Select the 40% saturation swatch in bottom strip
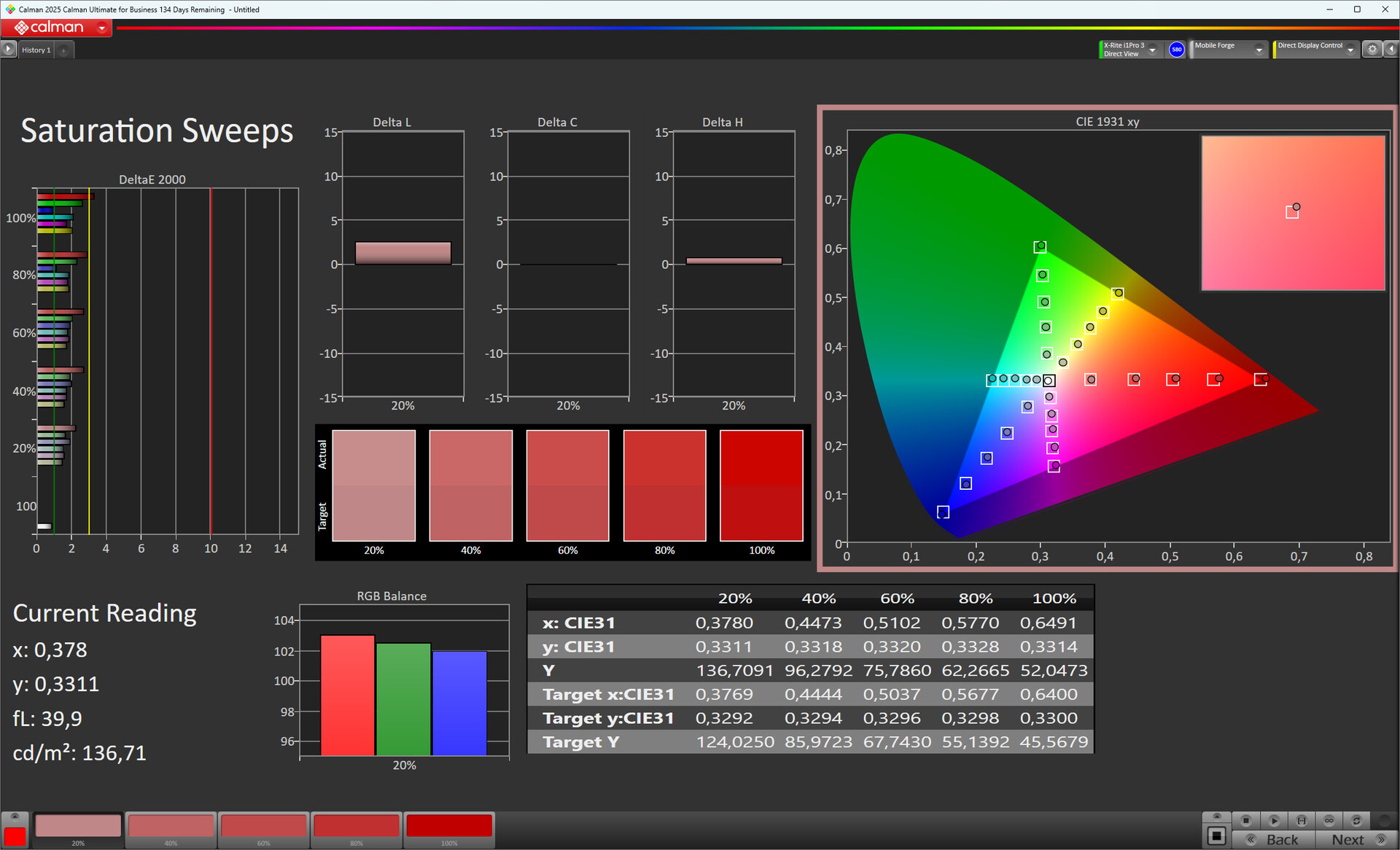 (171, 827)
